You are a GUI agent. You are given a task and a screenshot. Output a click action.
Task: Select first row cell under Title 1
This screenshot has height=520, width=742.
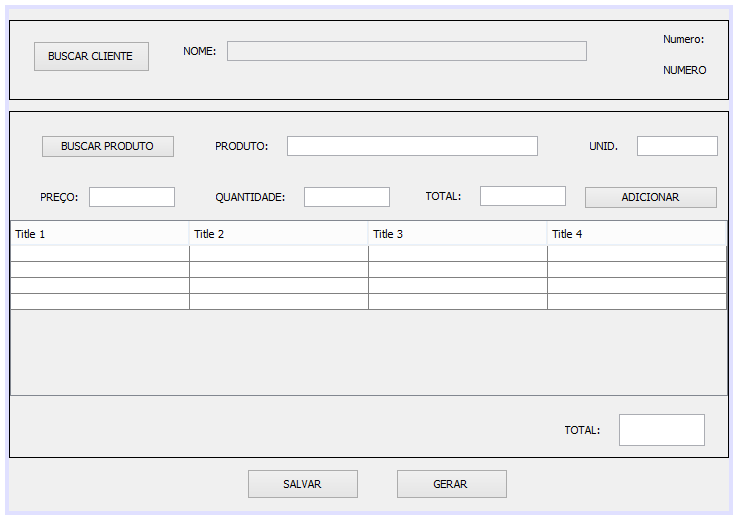pyautogui.click(x=100, y=254)
